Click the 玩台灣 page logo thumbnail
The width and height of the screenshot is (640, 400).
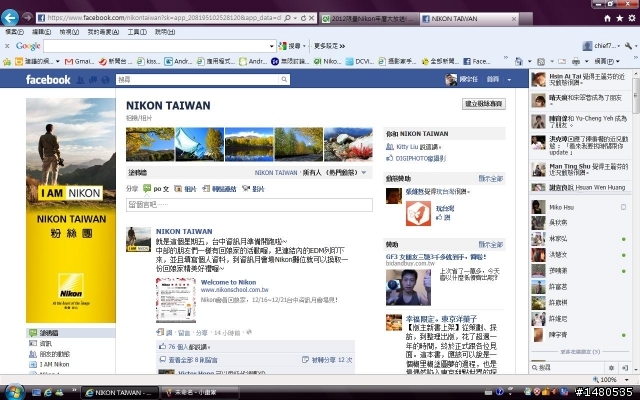418,213
